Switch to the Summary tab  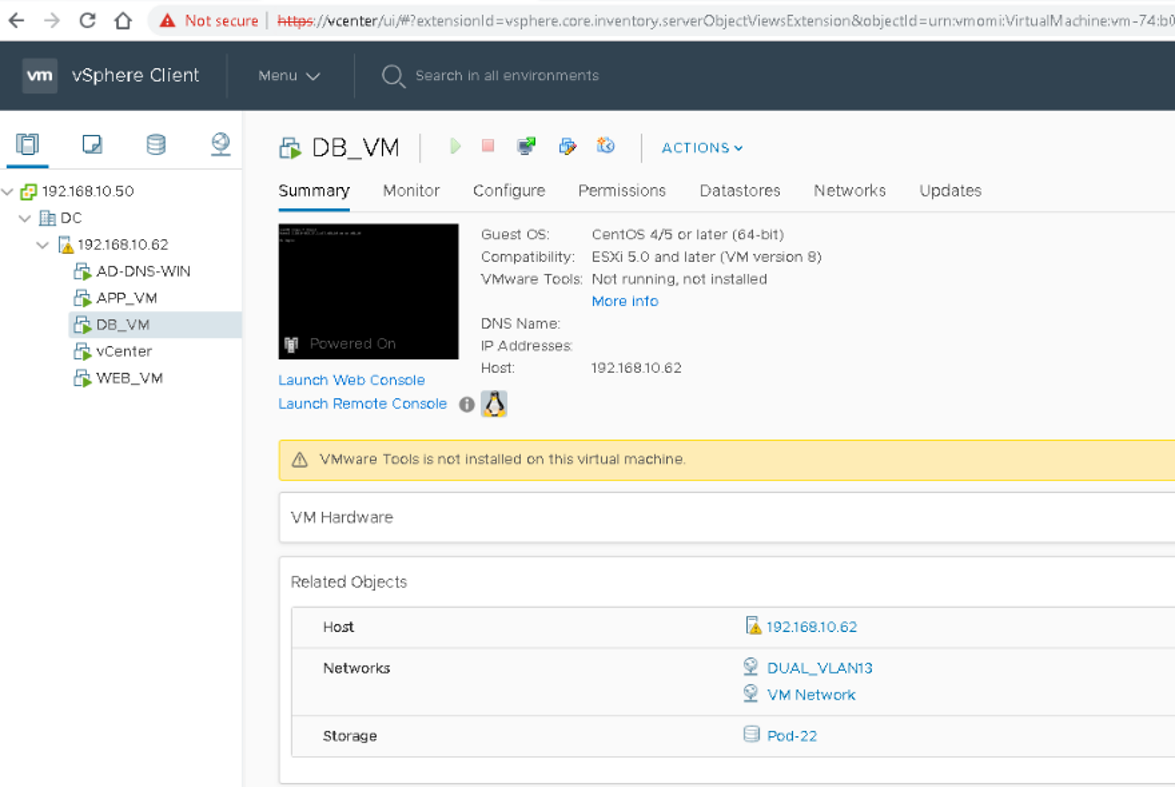pos(314,190)
